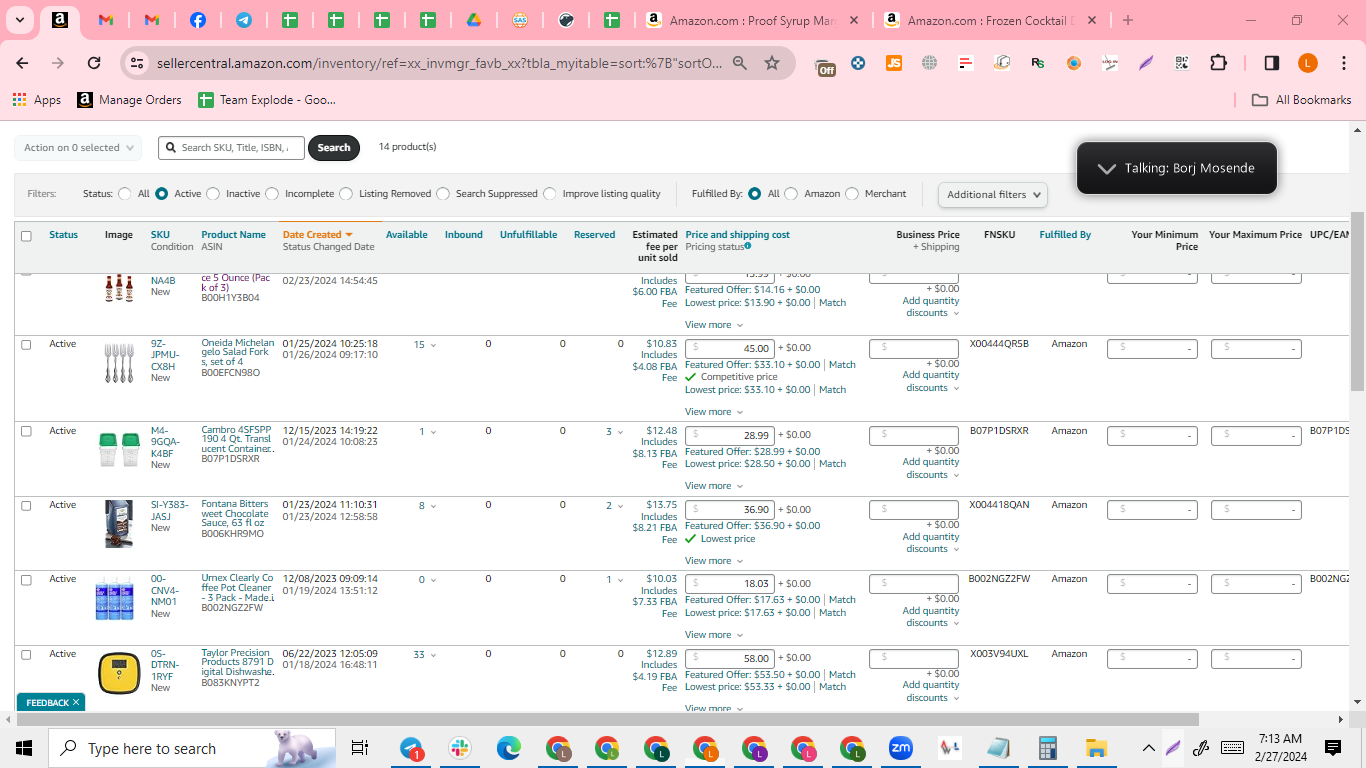
Task: Select Fulfilled By Merchant radio button
Action: tap(852, 194)
